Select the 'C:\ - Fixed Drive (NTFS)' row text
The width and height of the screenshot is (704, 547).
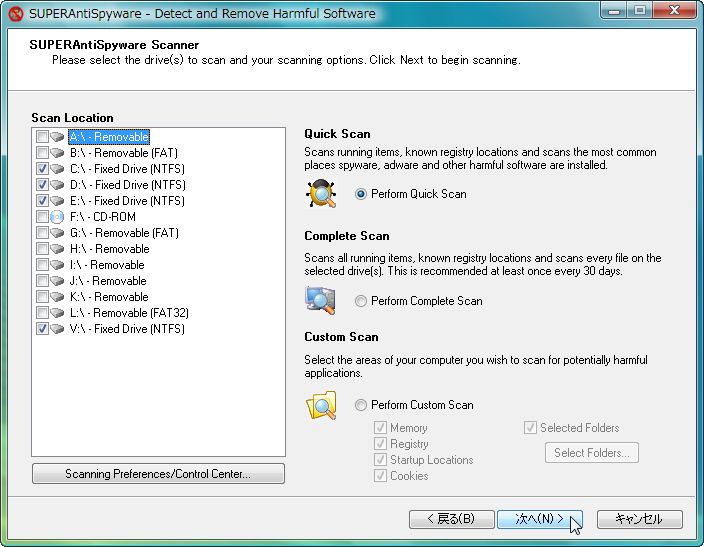(127, 169)
